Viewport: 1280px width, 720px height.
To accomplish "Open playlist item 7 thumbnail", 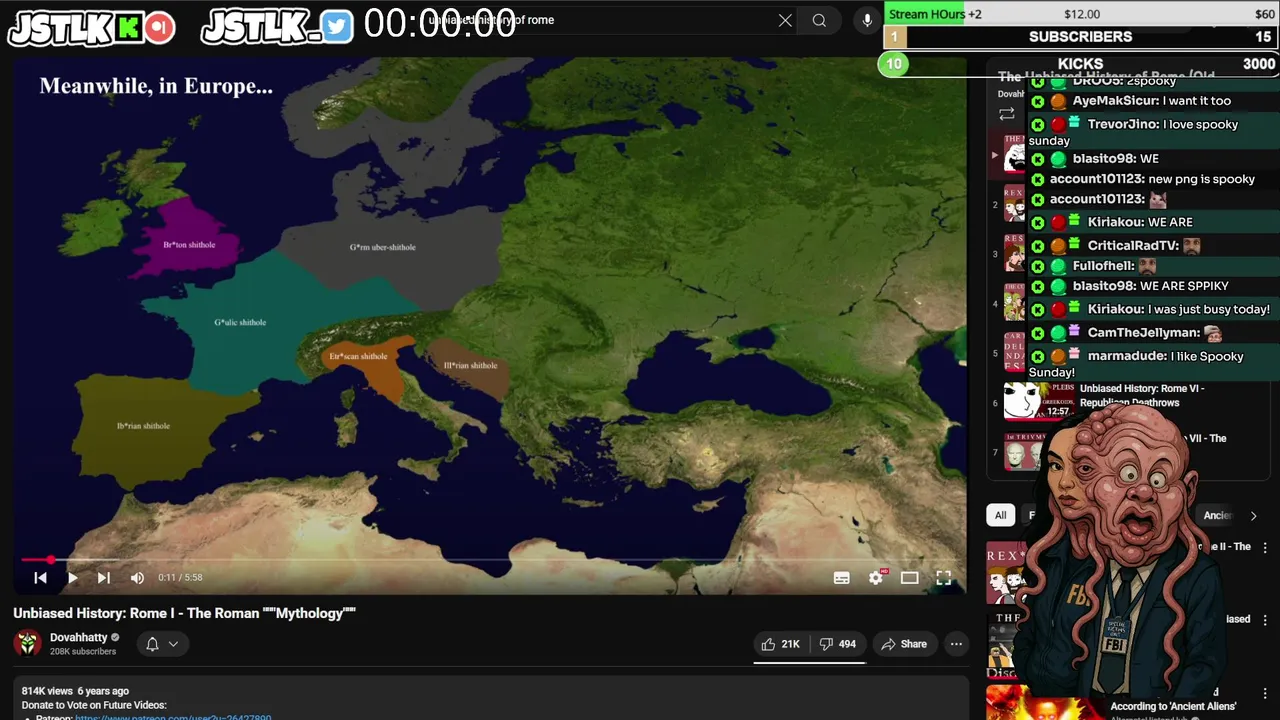I will point(1023,452).
